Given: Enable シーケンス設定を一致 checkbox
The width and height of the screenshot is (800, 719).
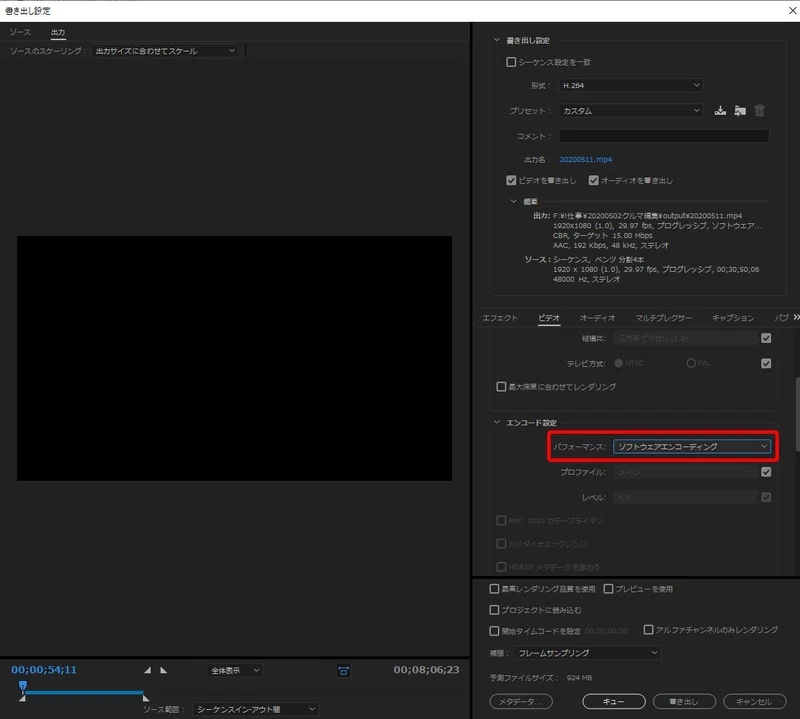Looking at the screenshot, I should [511, 62].
